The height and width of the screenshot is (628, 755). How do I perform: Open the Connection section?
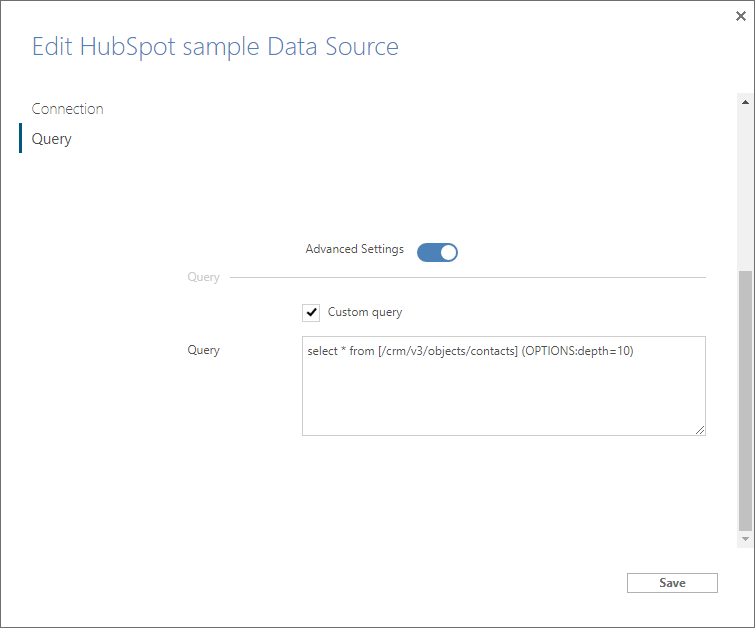pyautogui.click(x=67, y=109)
